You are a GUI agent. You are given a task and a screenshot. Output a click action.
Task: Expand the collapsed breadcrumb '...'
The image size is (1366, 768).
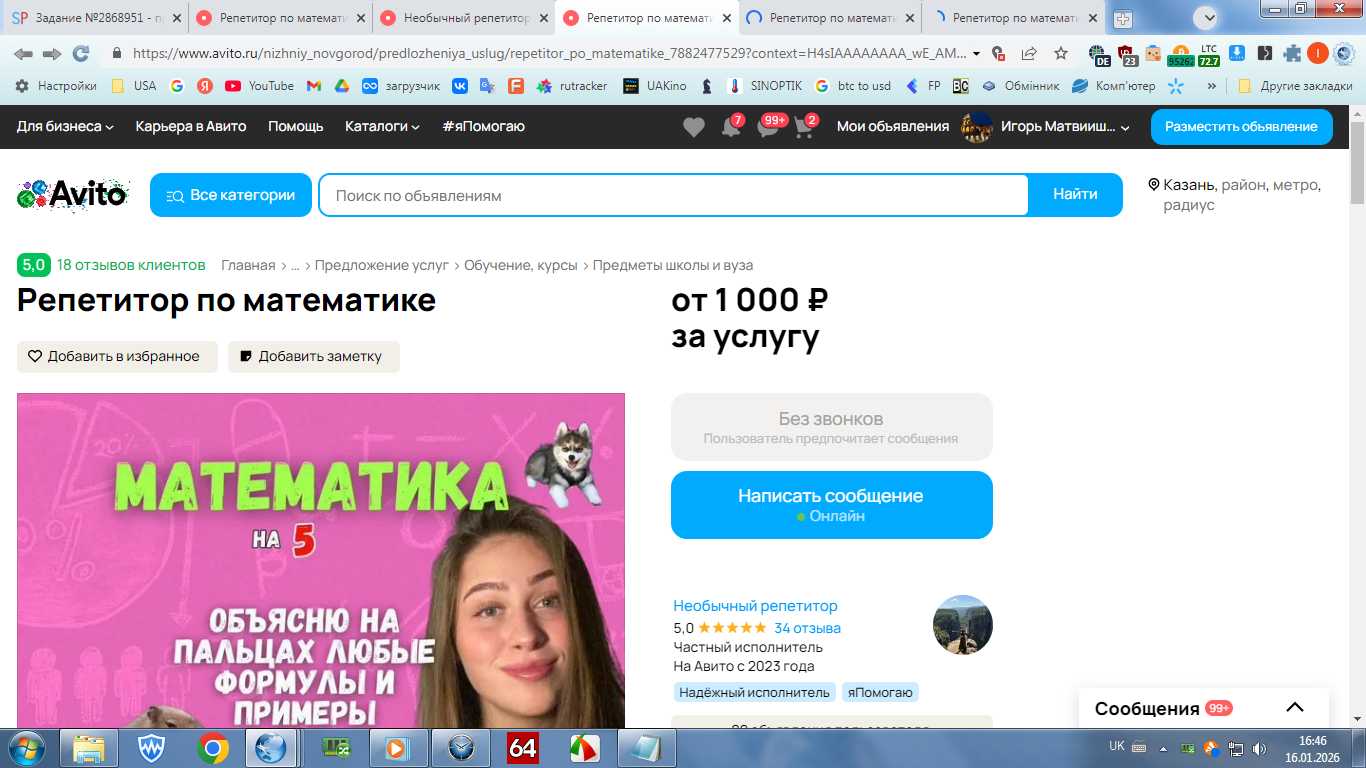(x=295, y=266)
